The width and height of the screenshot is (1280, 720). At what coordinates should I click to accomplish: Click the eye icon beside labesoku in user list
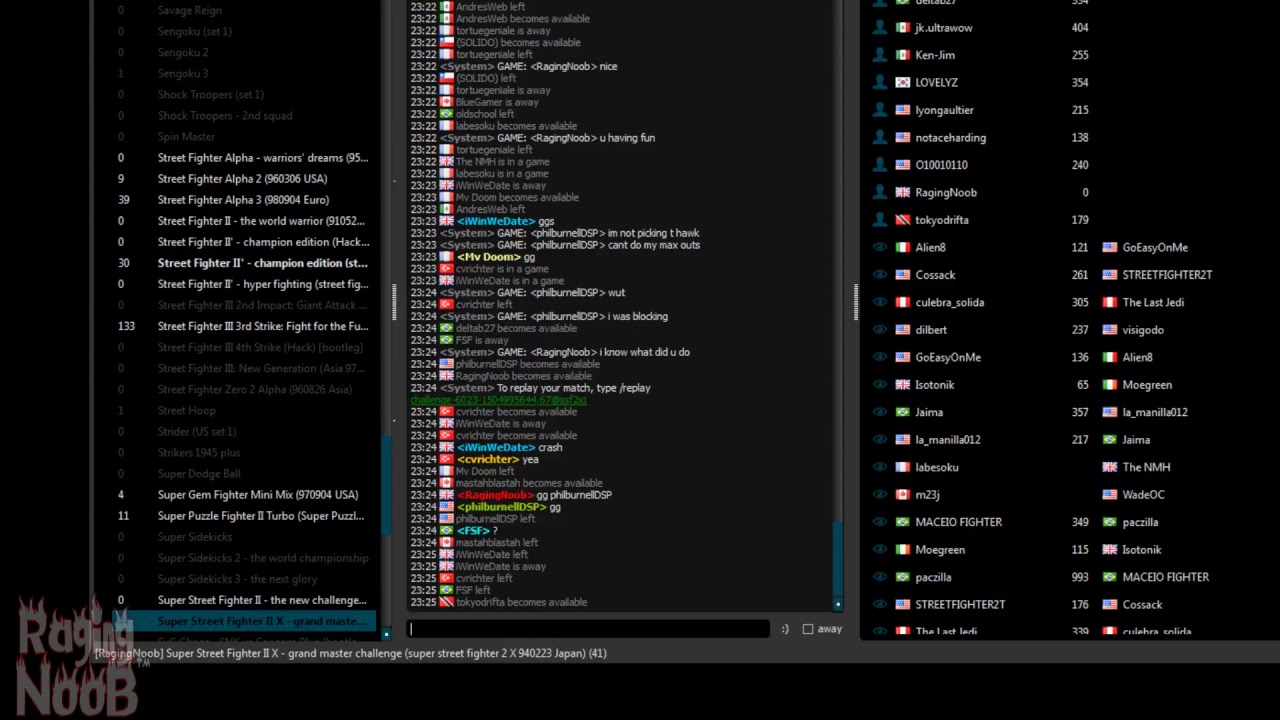[880, 467]
